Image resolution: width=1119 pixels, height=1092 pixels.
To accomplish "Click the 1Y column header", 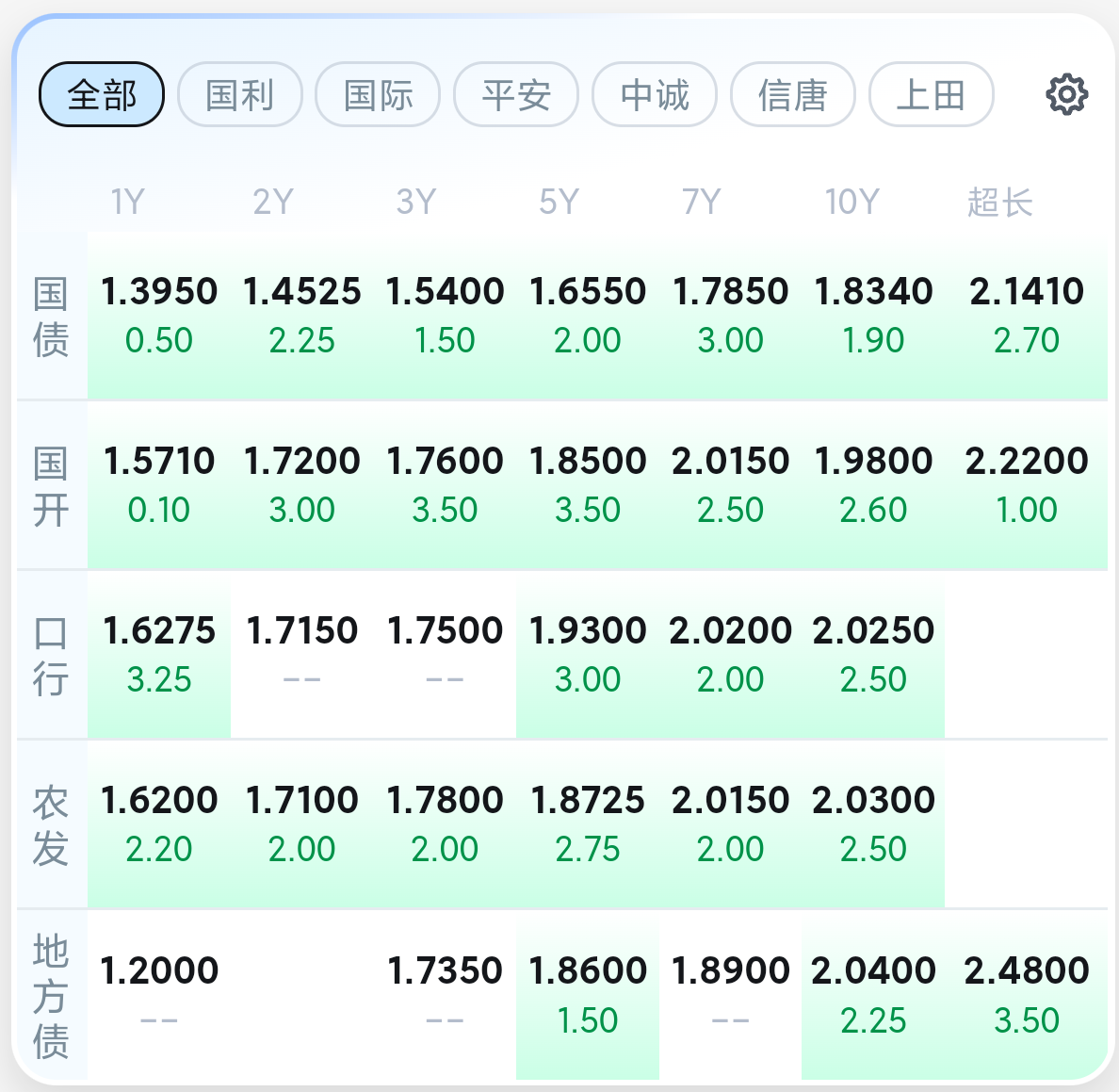I will (x=128, y=202).
